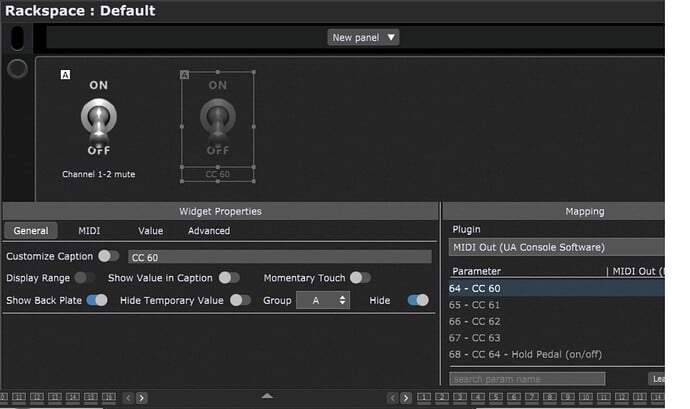Open the New panel dropdown
The width and height of the screenshot is (690, 409).
tap(364, 37)
